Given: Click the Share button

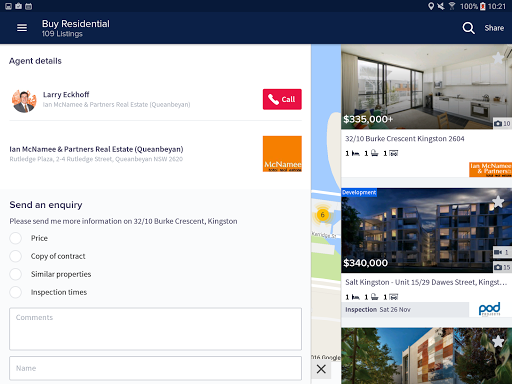Looking at the screenshot, I should [494, 28].
